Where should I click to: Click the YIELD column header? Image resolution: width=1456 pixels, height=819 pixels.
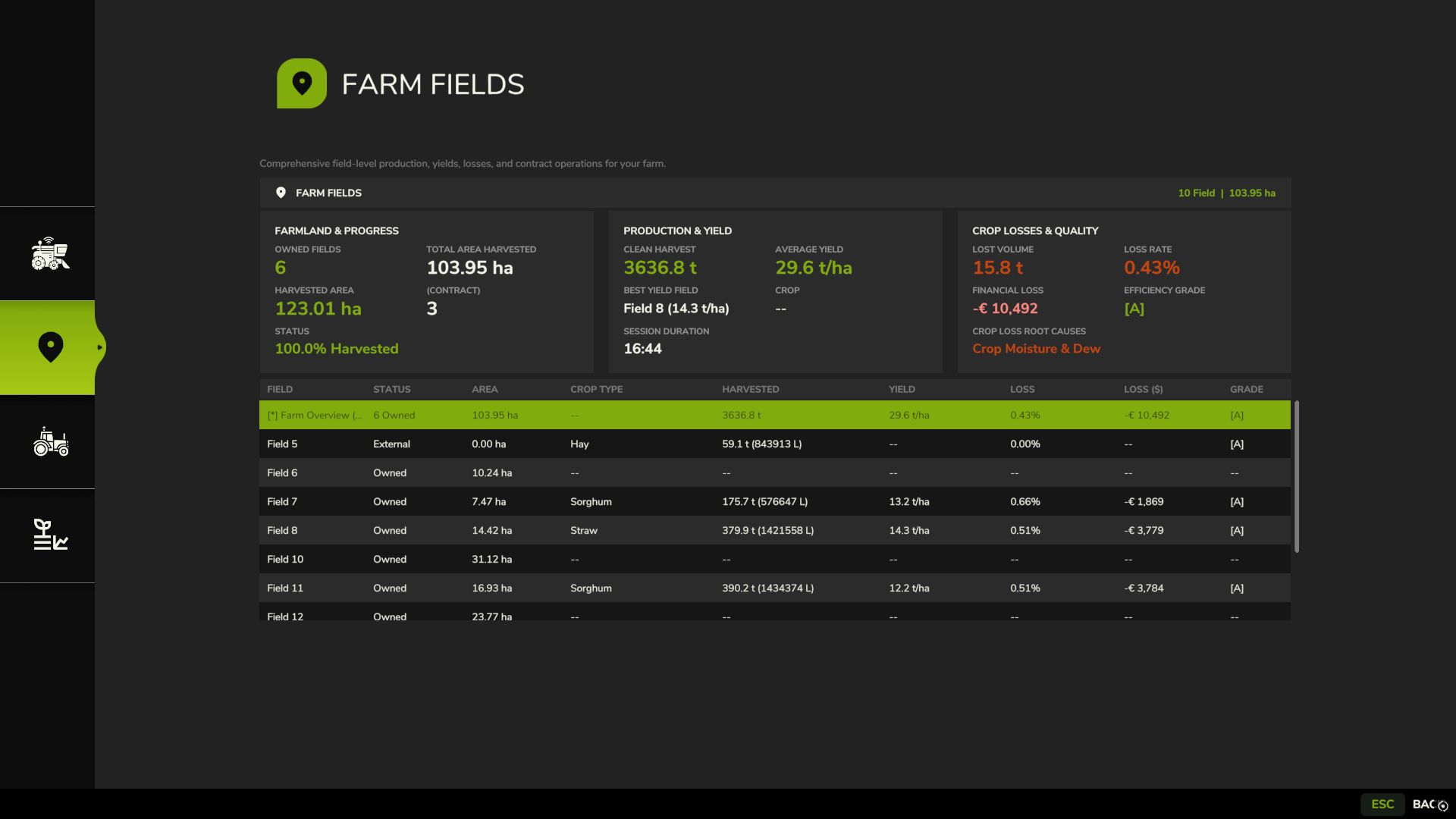click(902, 389)
